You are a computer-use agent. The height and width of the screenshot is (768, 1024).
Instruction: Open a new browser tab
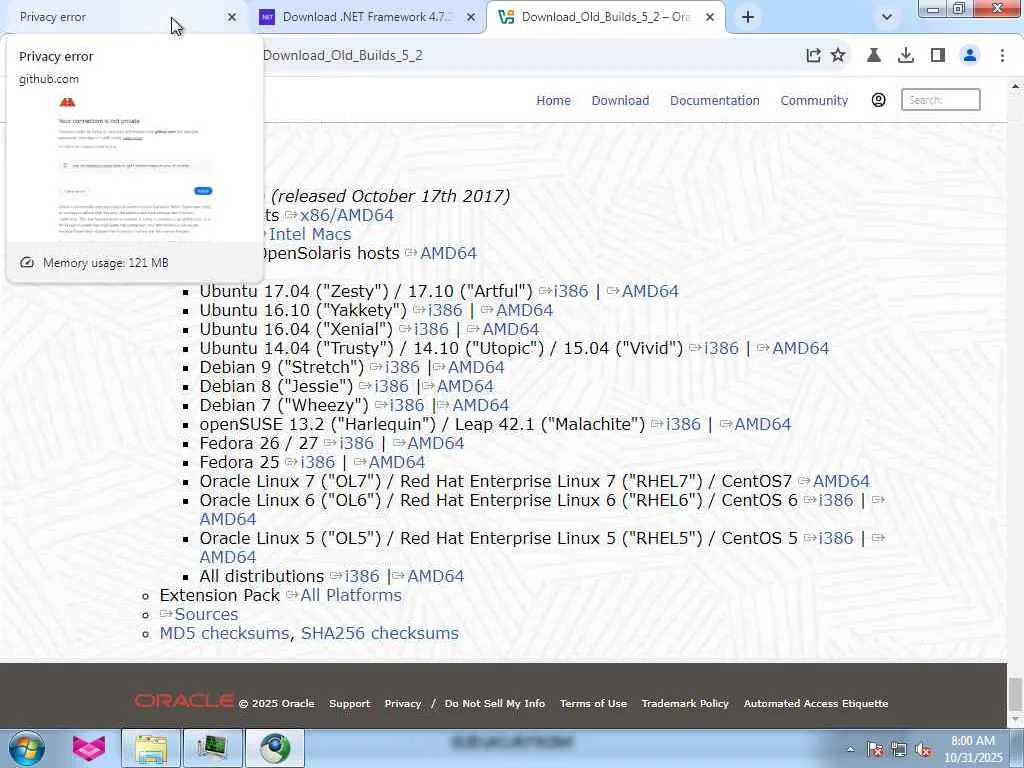[748, 17]
